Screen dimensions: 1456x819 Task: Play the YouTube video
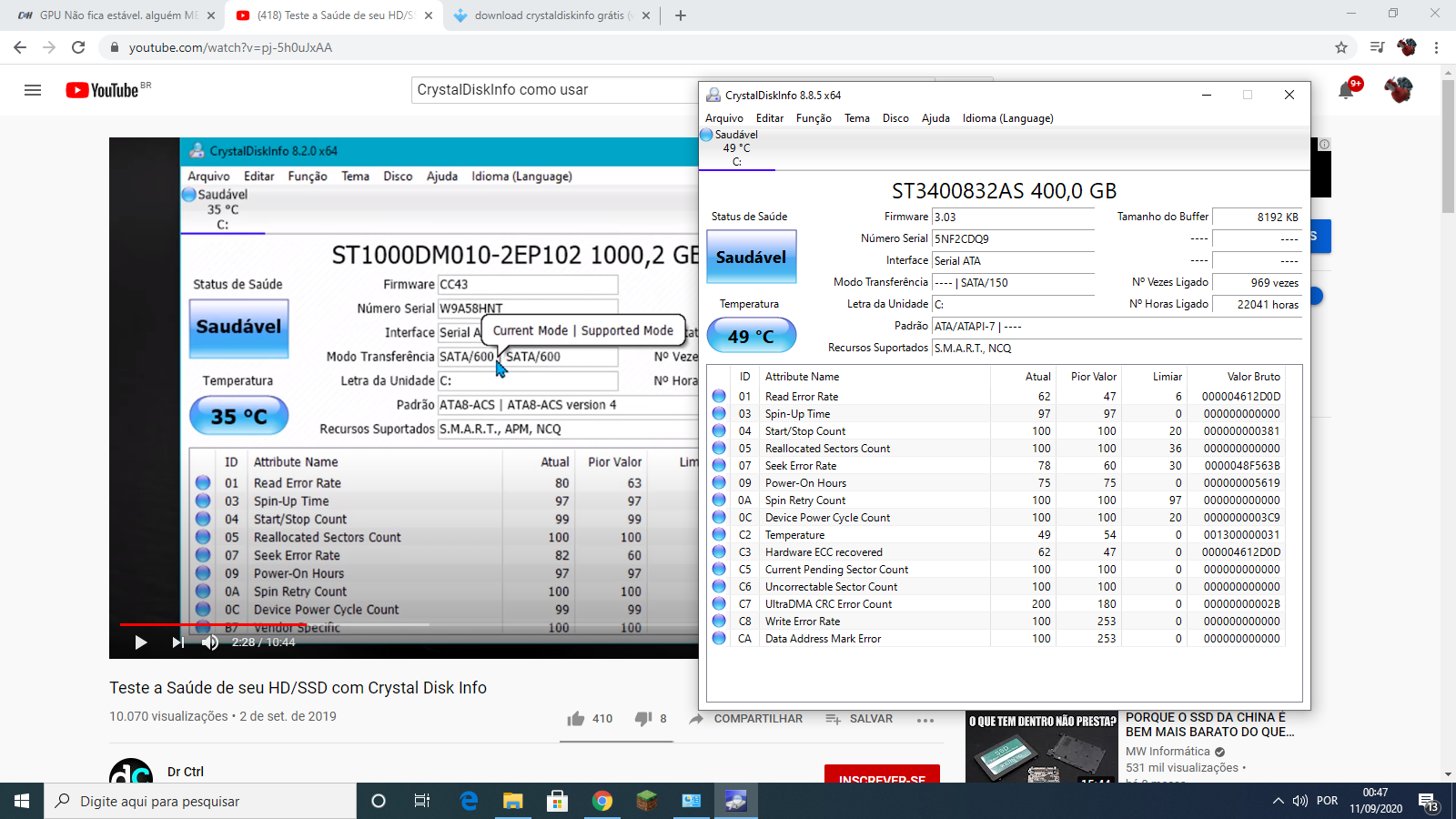(x=141, y=642)
